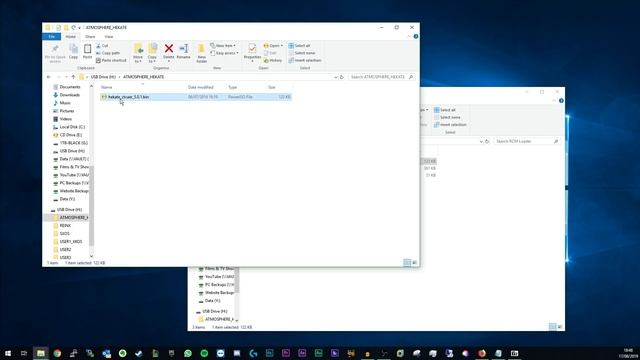Switch to Details view in RCM Loader window
Screen dimensions: 640x360
pos(552,327)
